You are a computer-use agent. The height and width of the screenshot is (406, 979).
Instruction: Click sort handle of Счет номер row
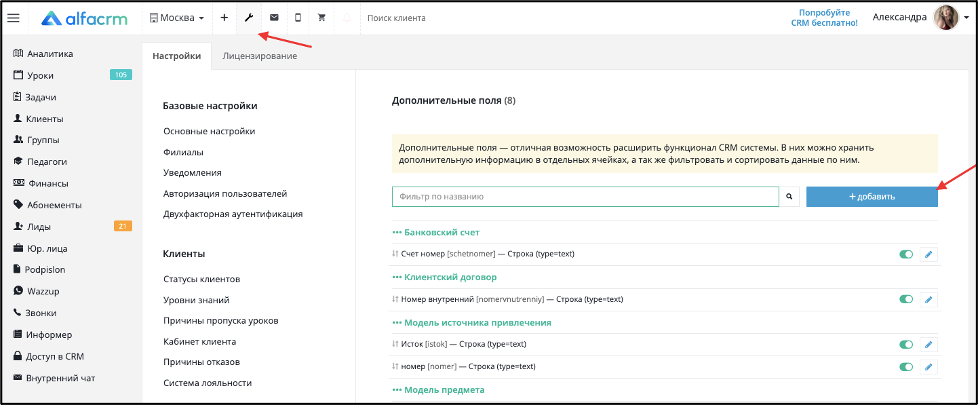395,254
